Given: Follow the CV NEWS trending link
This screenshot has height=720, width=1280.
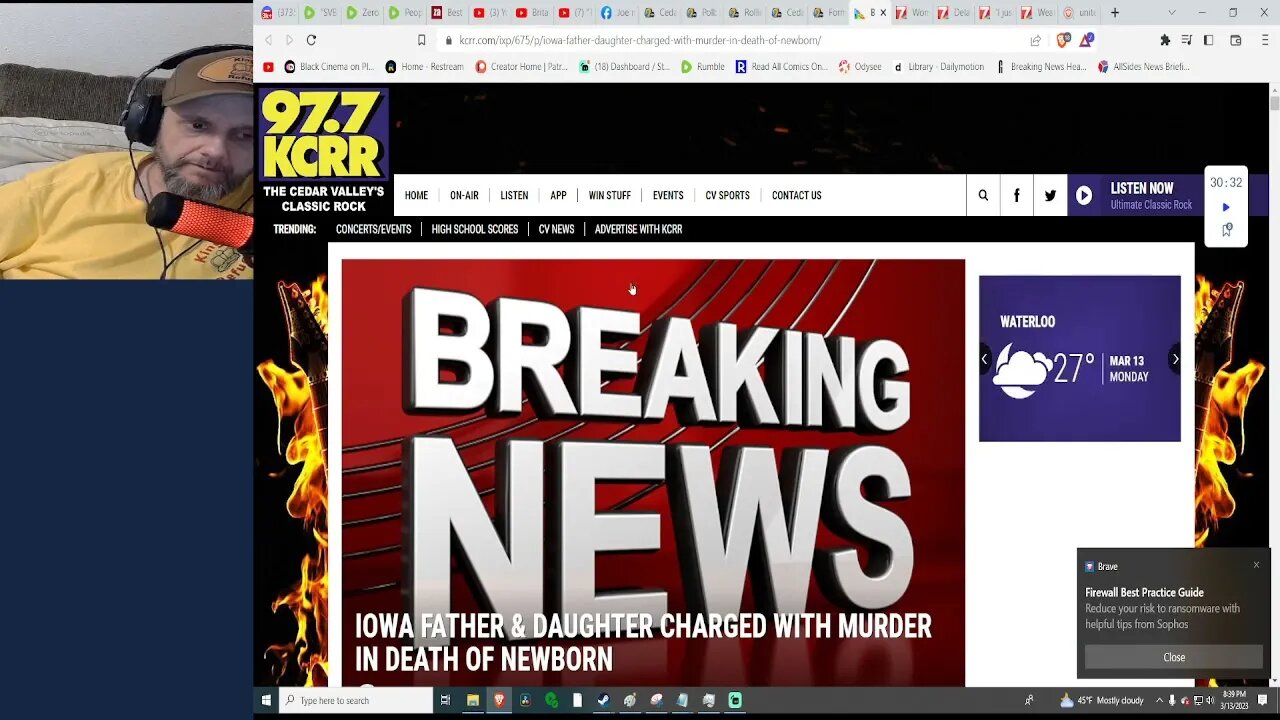Looking at the screenshot, I should tap(556, 229).
